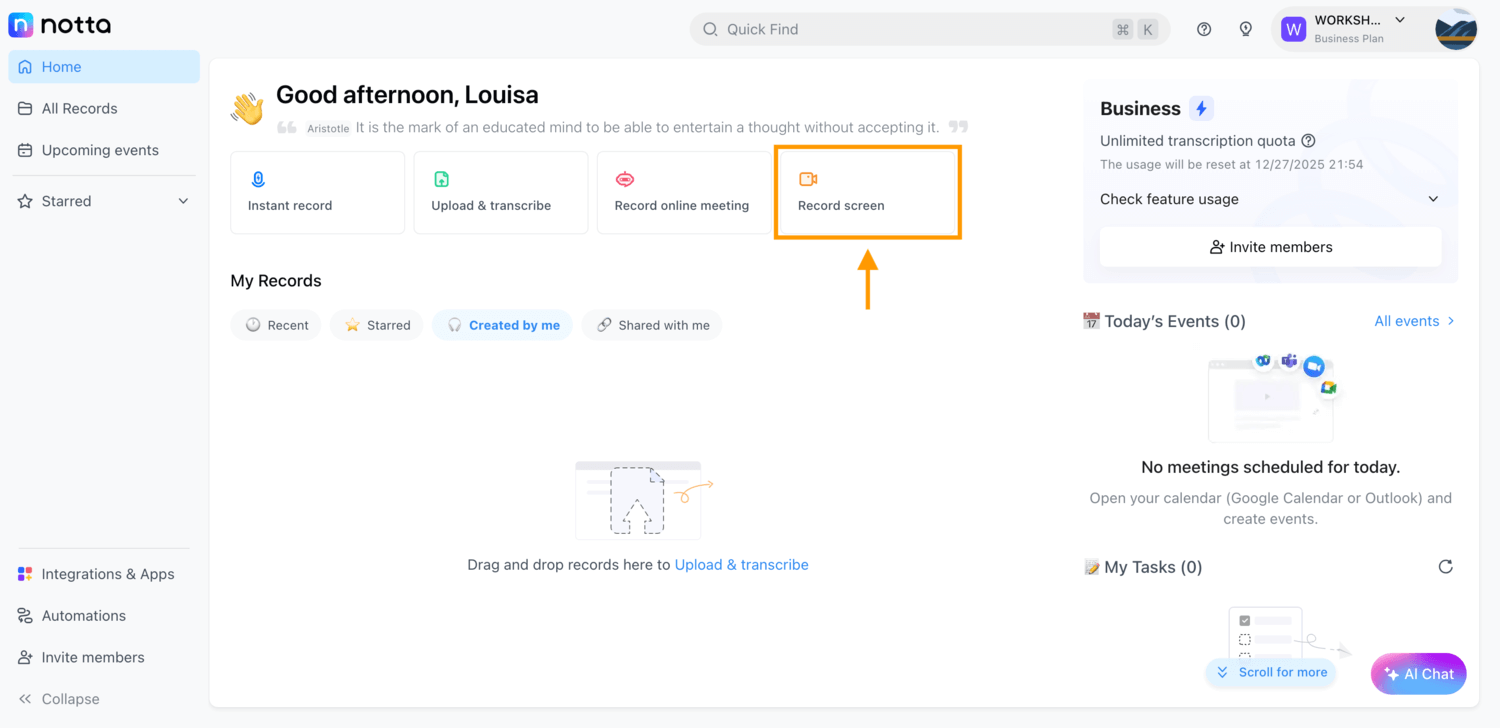Open the Home sidebar item
Screen dimensions: 1500x728
tap(104, 67)
